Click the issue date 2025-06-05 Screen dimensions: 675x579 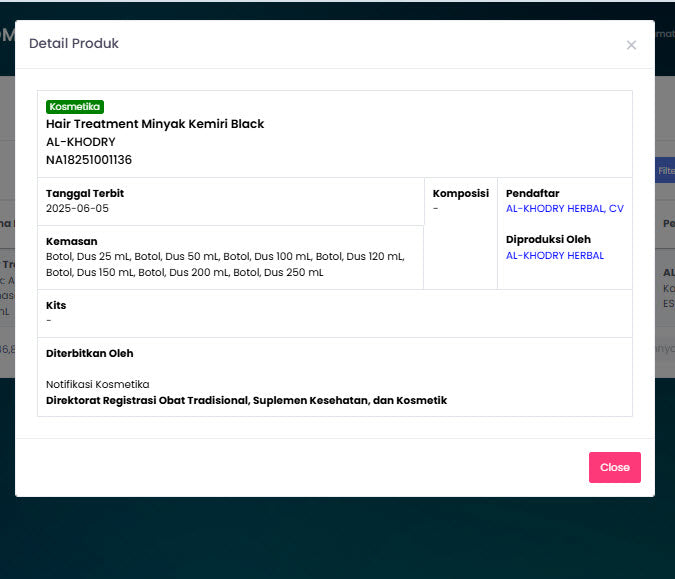click(x=77, y=209)
